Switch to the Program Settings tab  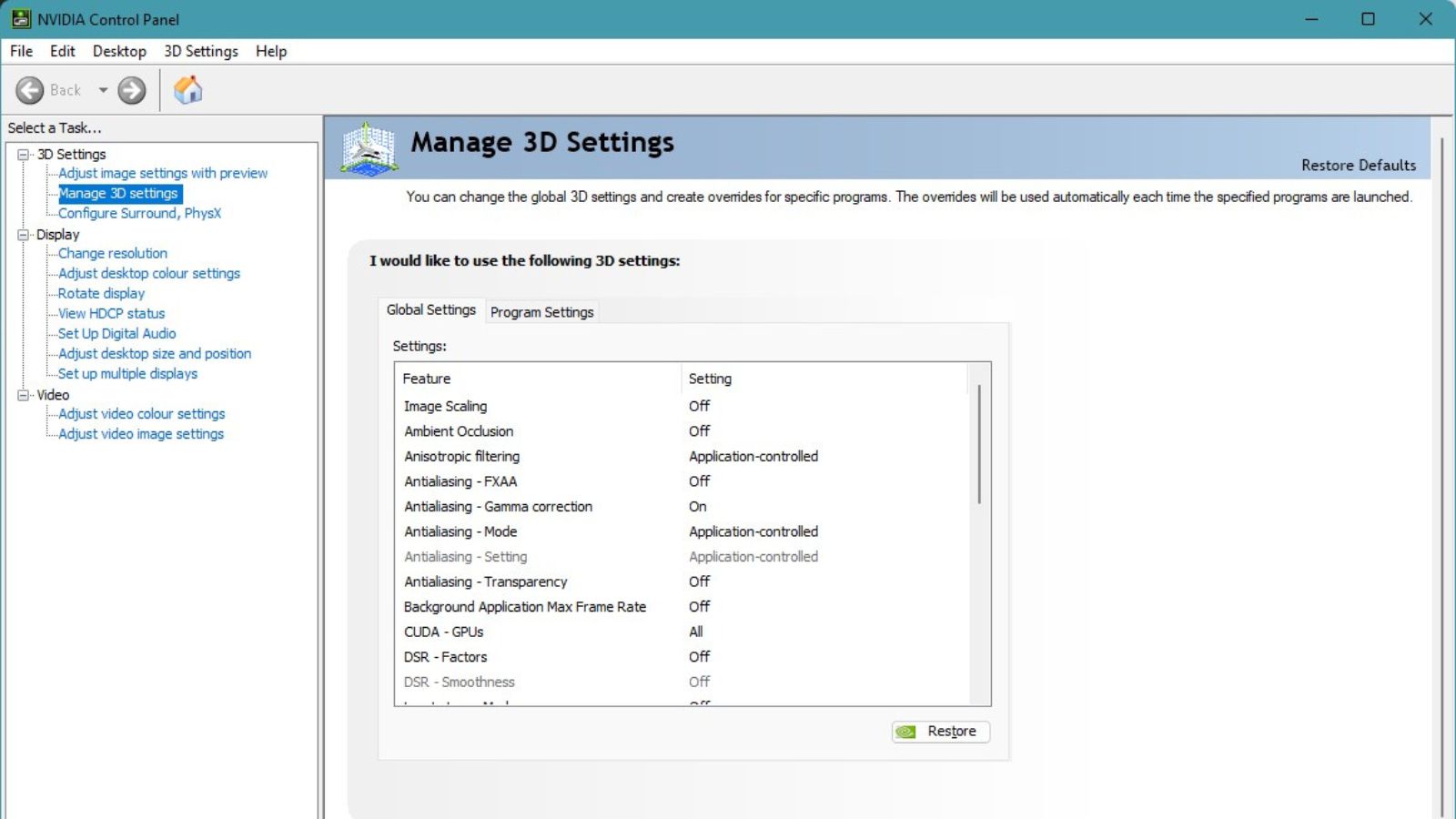coord(541,312)
